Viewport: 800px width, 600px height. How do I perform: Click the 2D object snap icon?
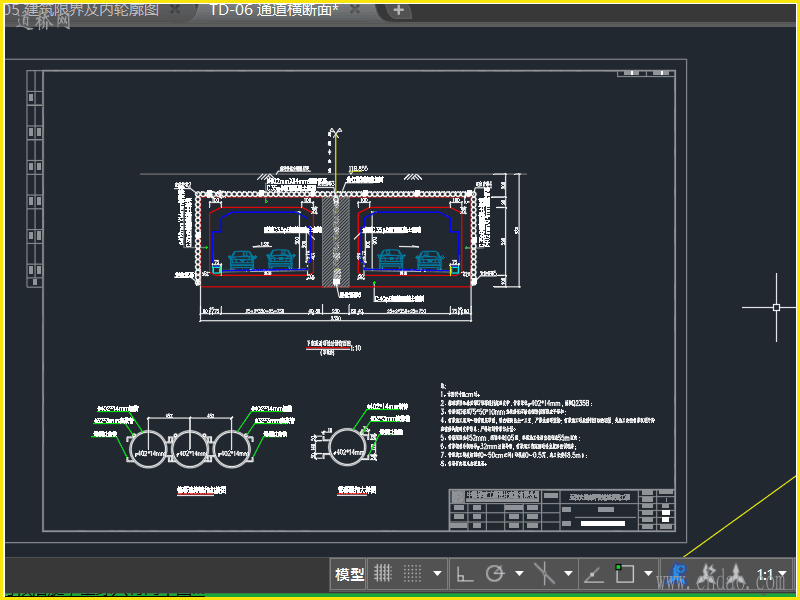tap(625, 574)
